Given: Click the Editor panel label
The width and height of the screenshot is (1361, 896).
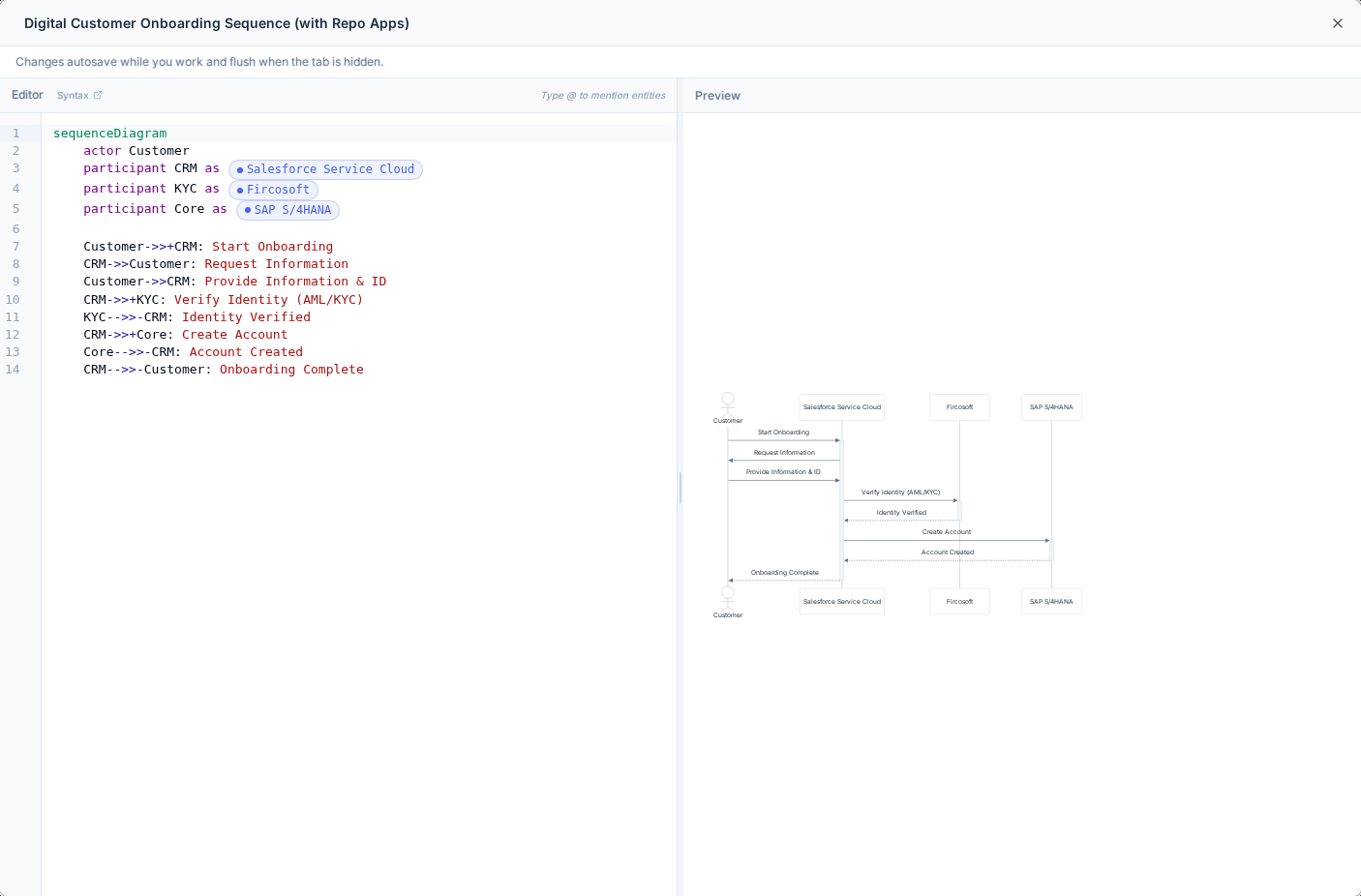Looking at the screenshot, I should pyautogui.click(x=27, y=95).
